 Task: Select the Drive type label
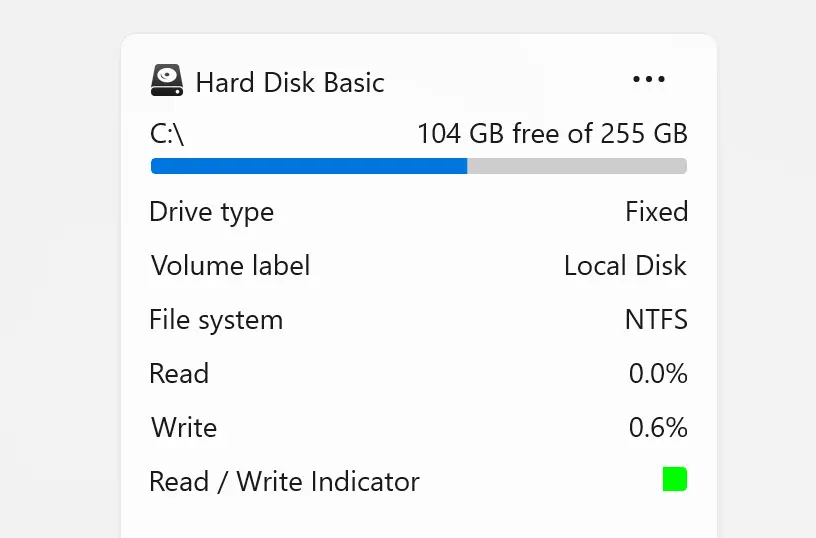click(211, 212)
